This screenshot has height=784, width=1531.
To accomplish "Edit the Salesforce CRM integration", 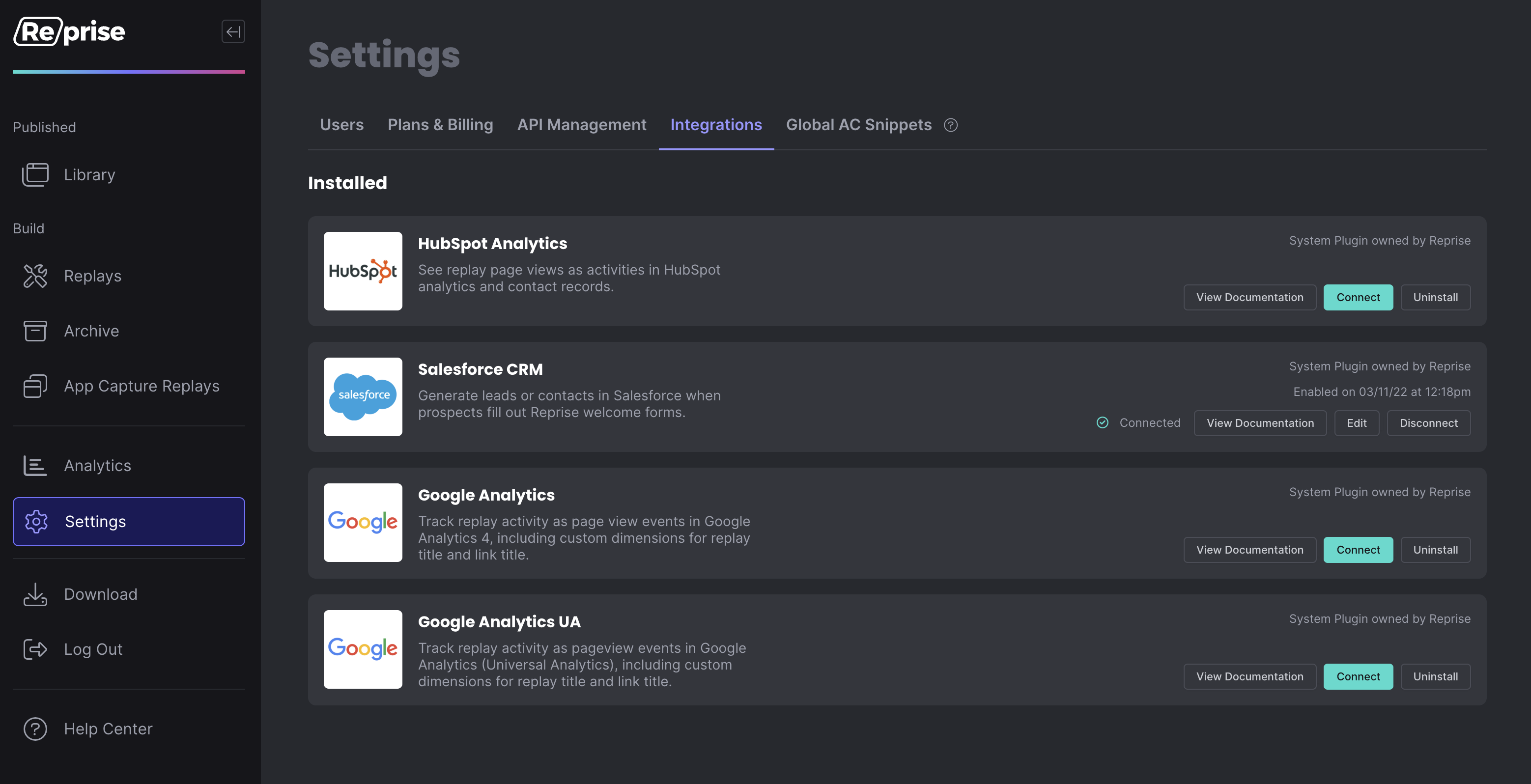I will point(1356,423).
